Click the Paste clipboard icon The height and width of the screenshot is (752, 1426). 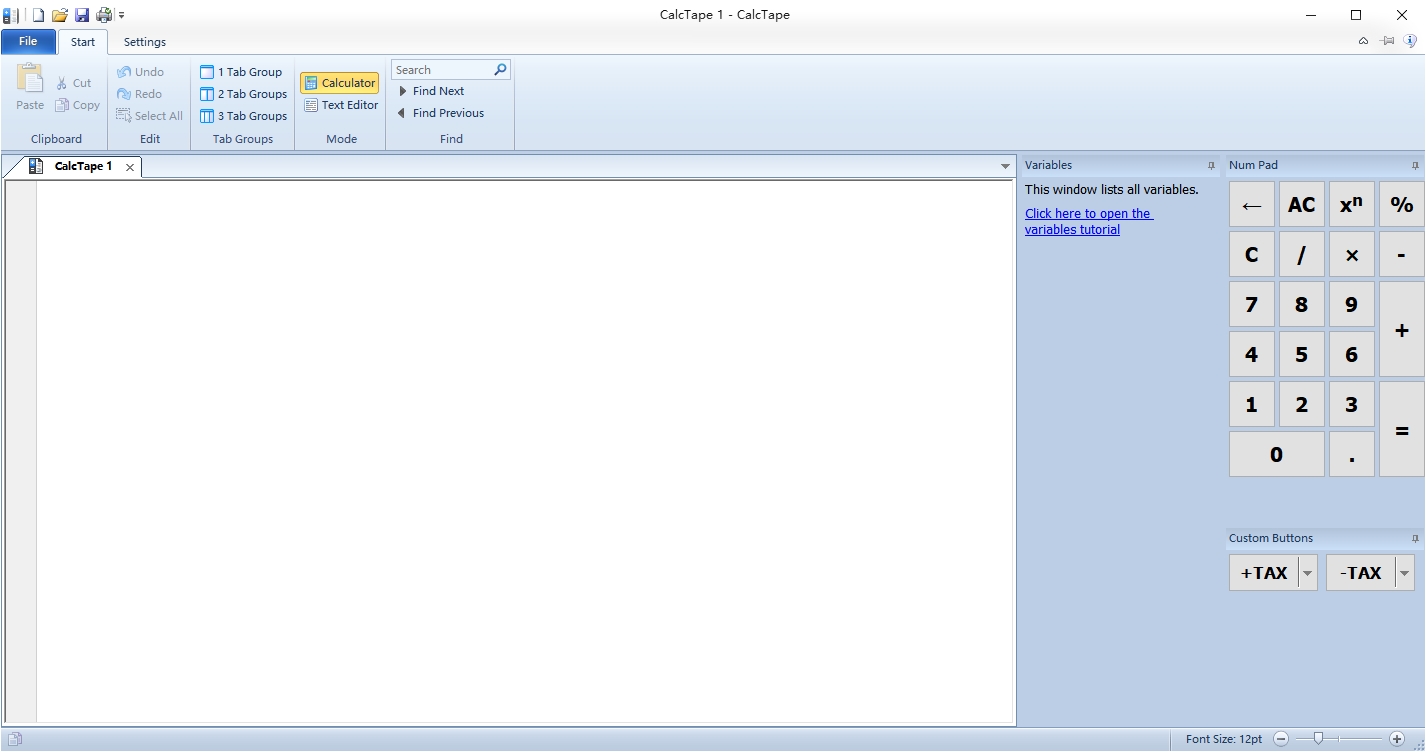click(x=30, y=80)
